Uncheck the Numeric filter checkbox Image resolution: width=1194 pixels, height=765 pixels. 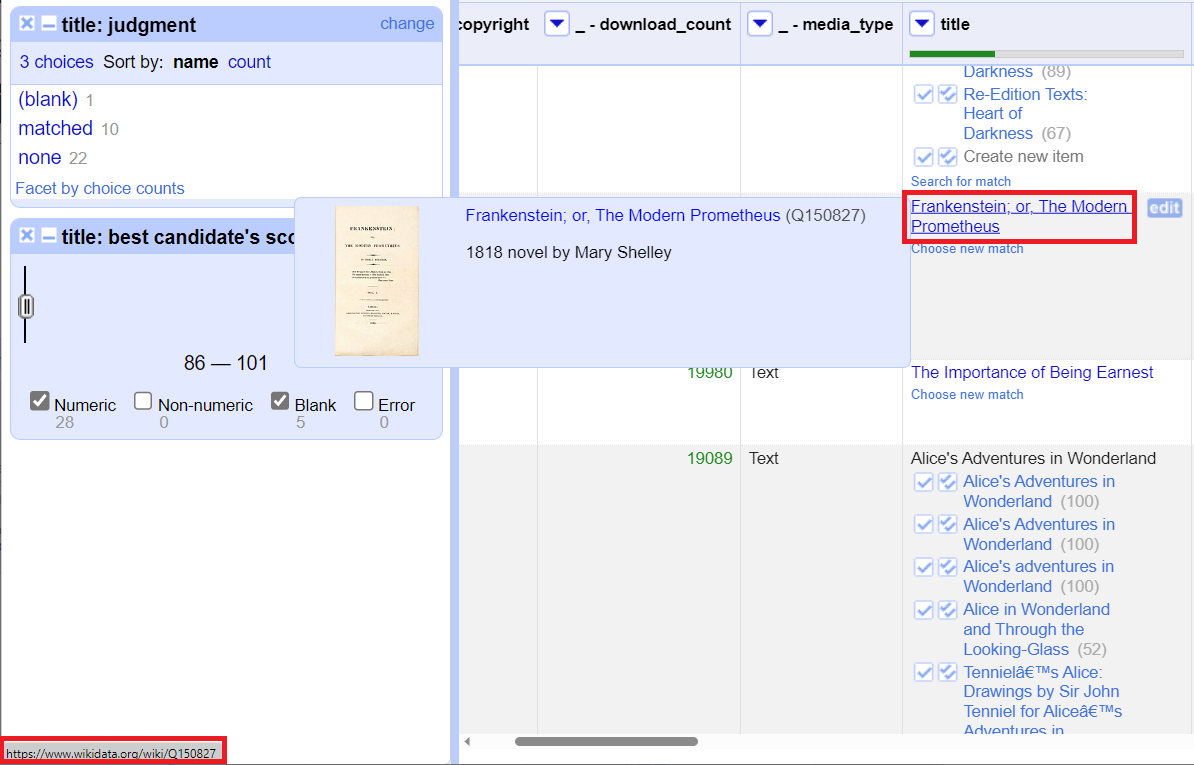(41, 399)
